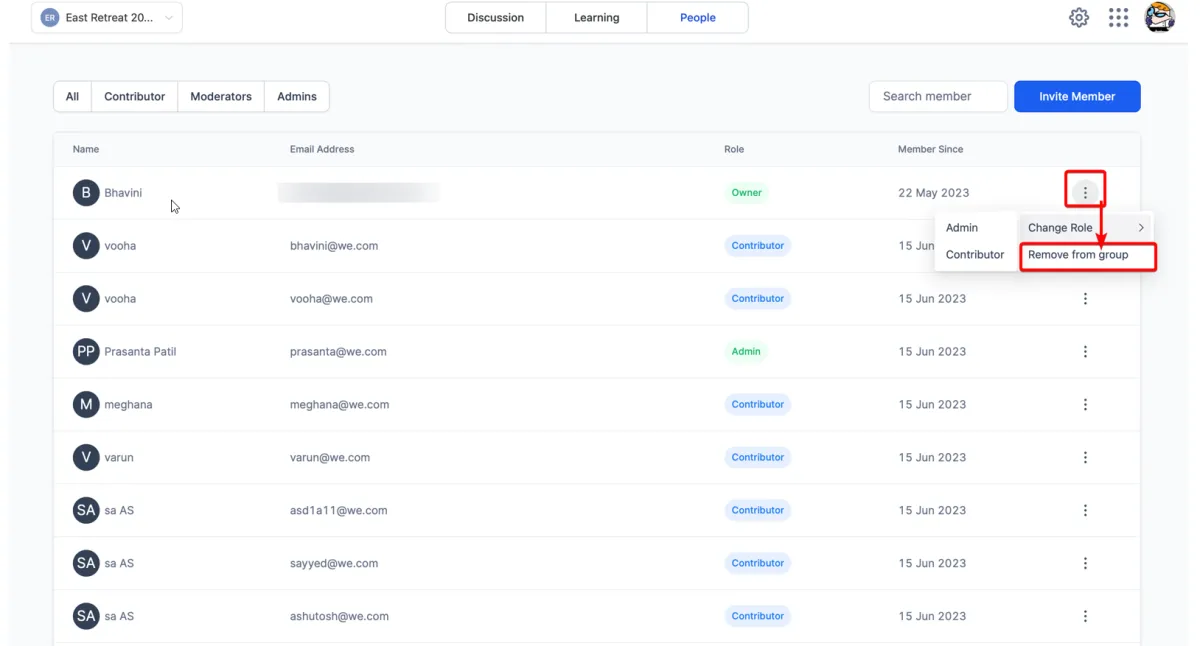
Task: Open three-dot menu for vooha@we.com row
Action: click(1085, 299)
